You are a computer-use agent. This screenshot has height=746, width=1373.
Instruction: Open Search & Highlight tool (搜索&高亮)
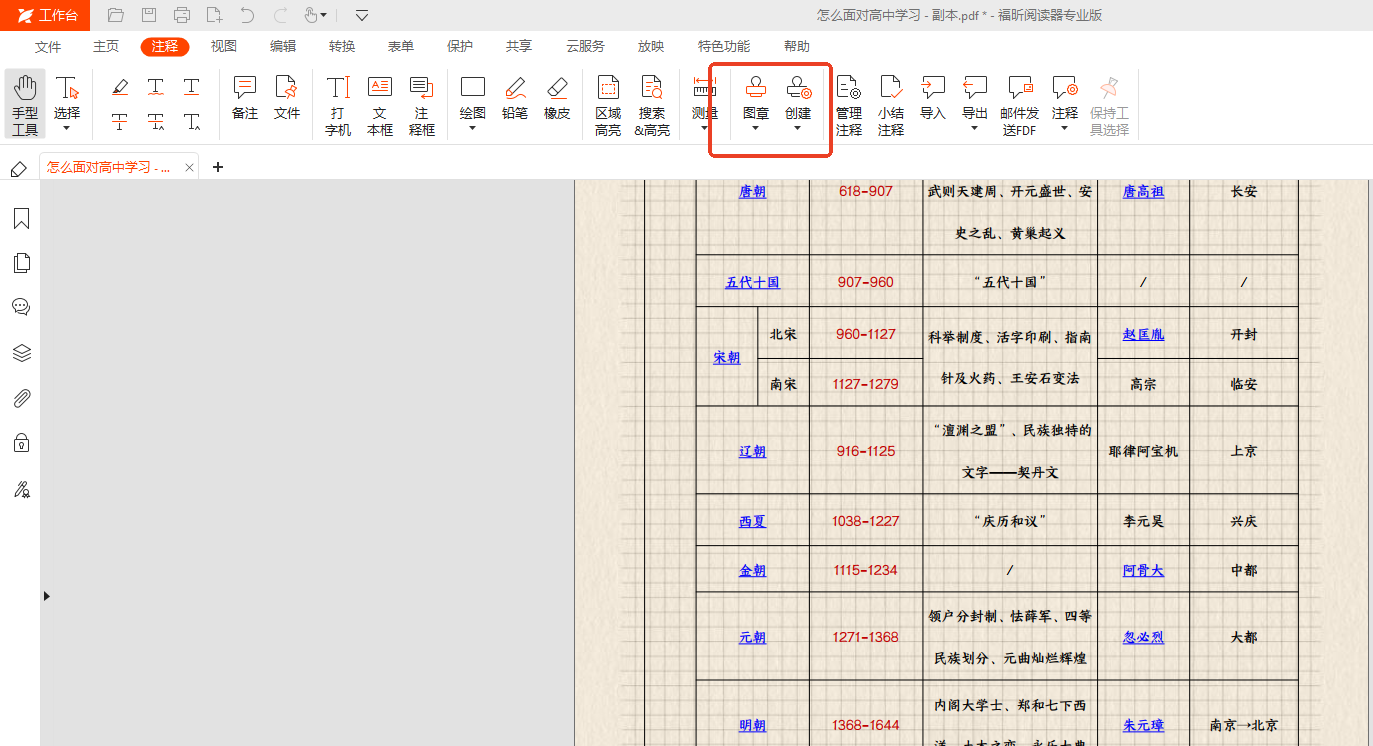click(652, 104)
